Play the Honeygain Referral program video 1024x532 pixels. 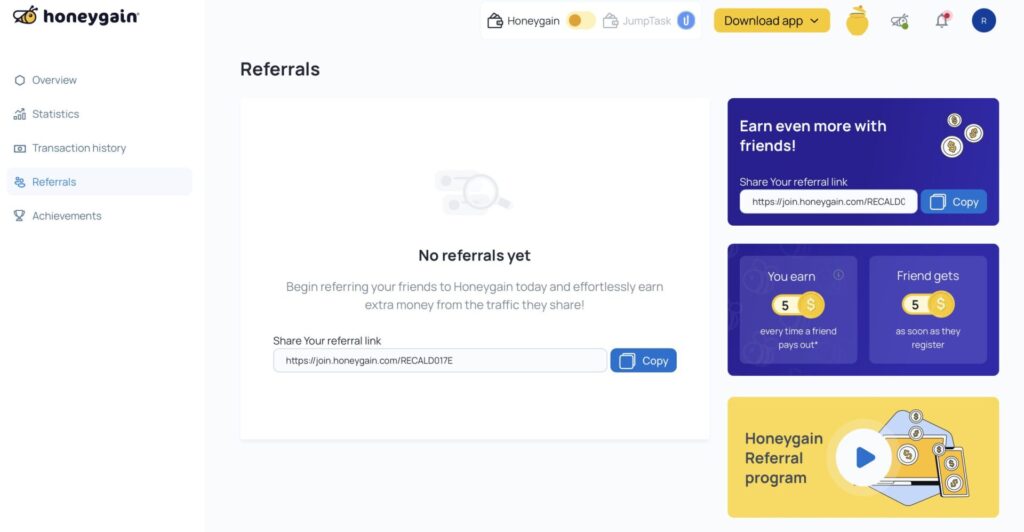click(864, 457)
